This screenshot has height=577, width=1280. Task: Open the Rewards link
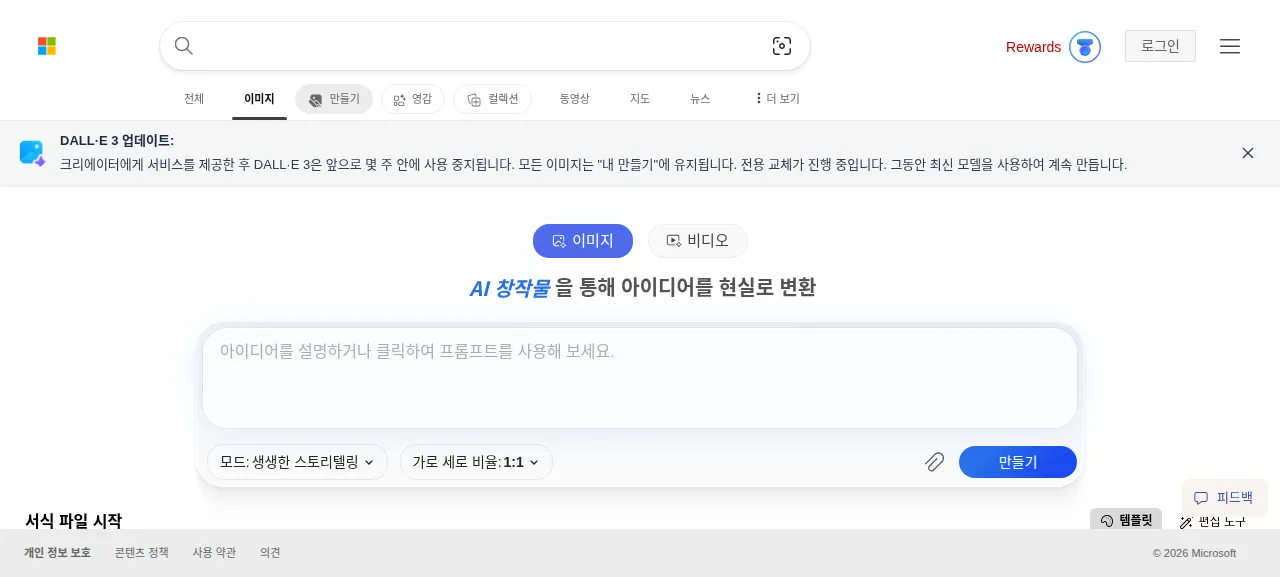(x=1033, y=47)
